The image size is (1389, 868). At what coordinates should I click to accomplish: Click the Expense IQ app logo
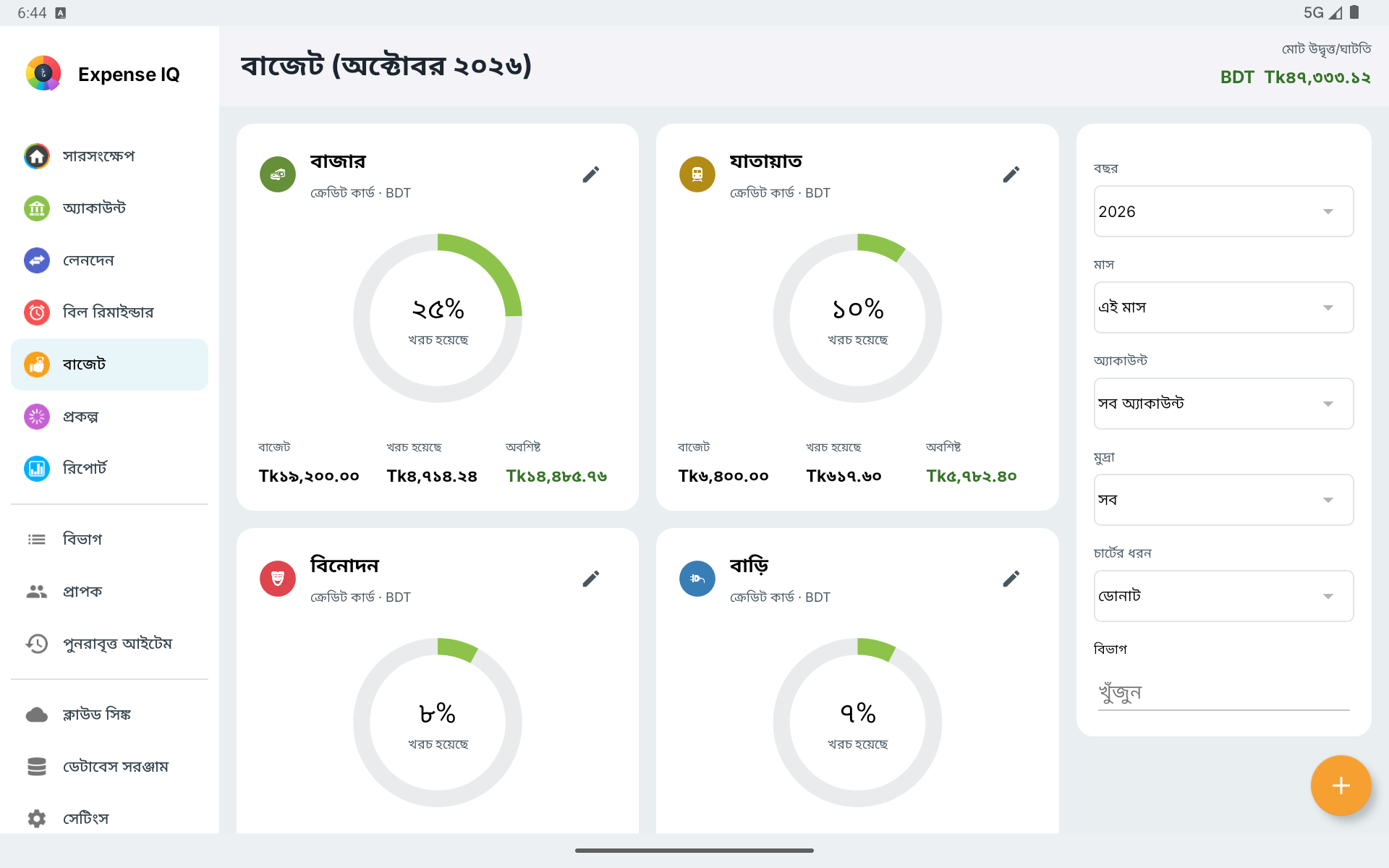tap(43, 73)
